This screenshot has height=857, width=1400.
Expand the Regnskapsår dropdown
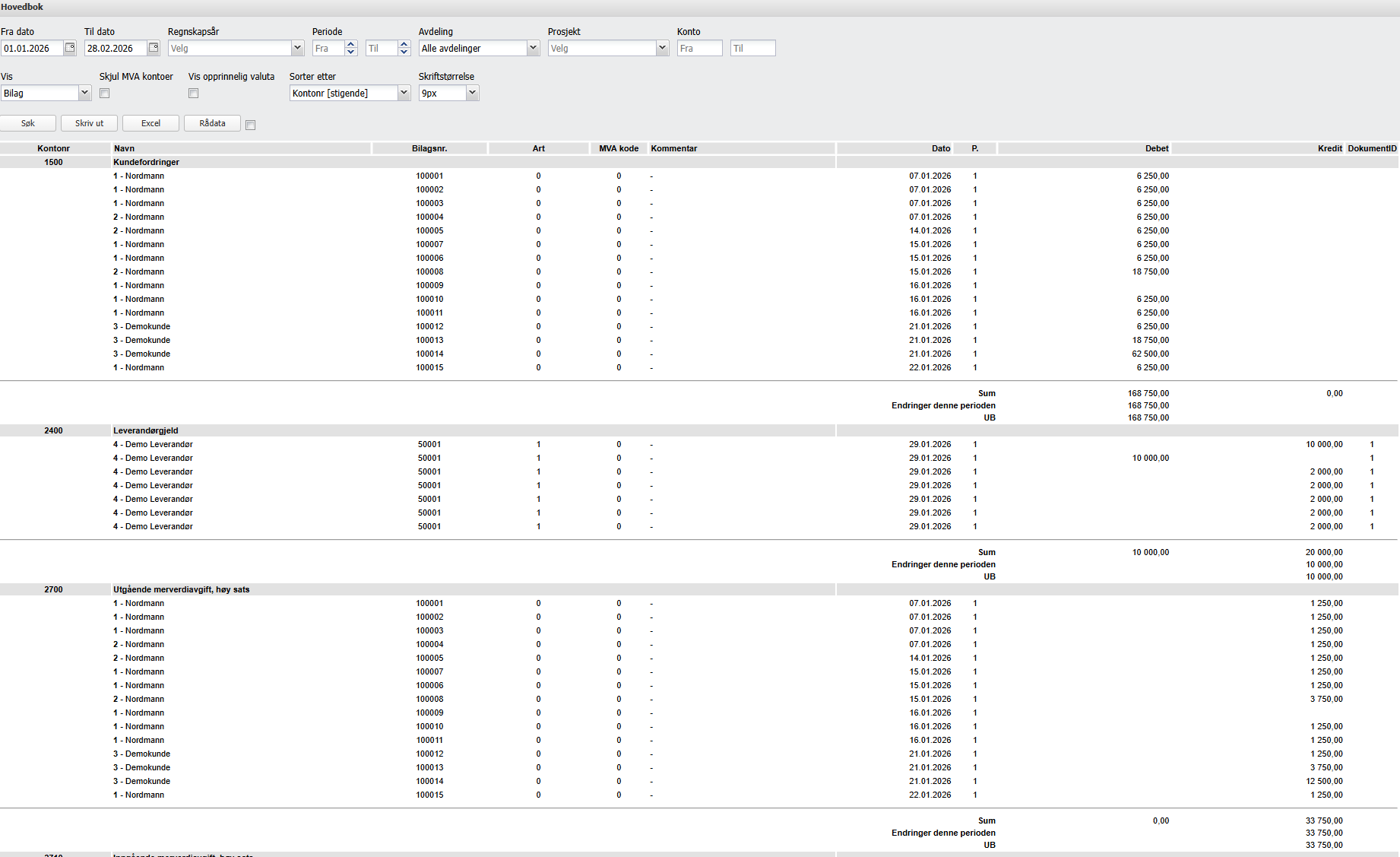pyautogui.click(x=297, y=48)
